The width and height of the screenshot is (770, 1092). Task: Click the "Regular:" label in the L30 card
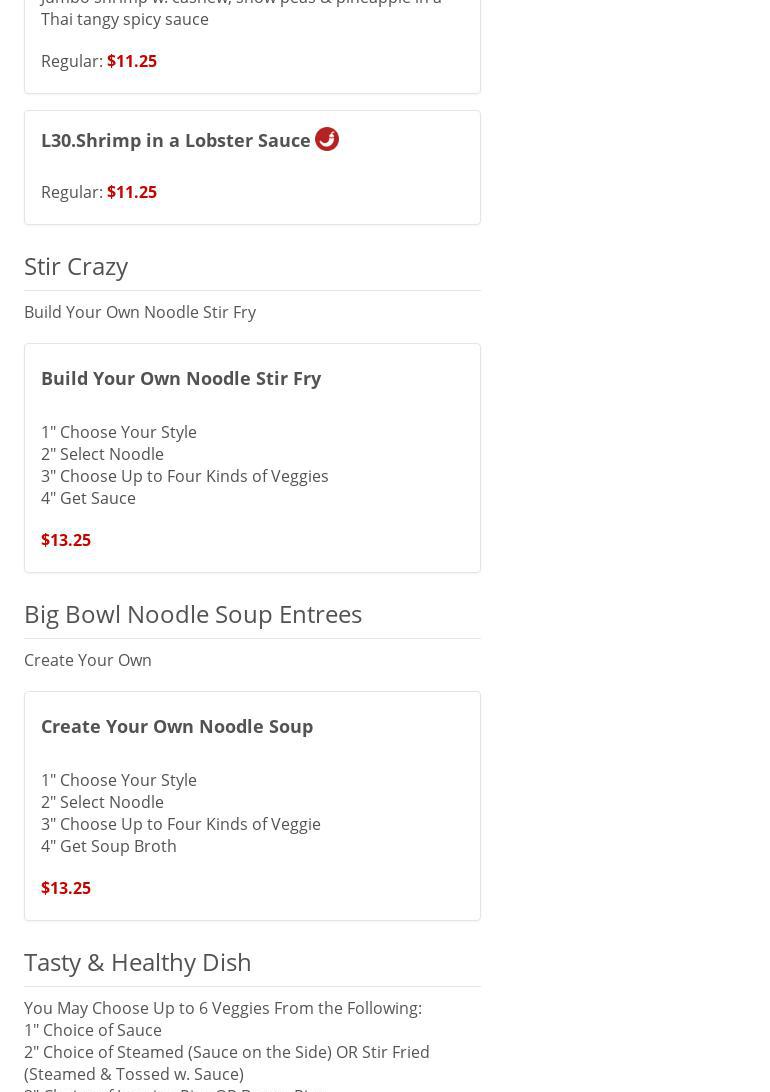[x=71, y=192]
